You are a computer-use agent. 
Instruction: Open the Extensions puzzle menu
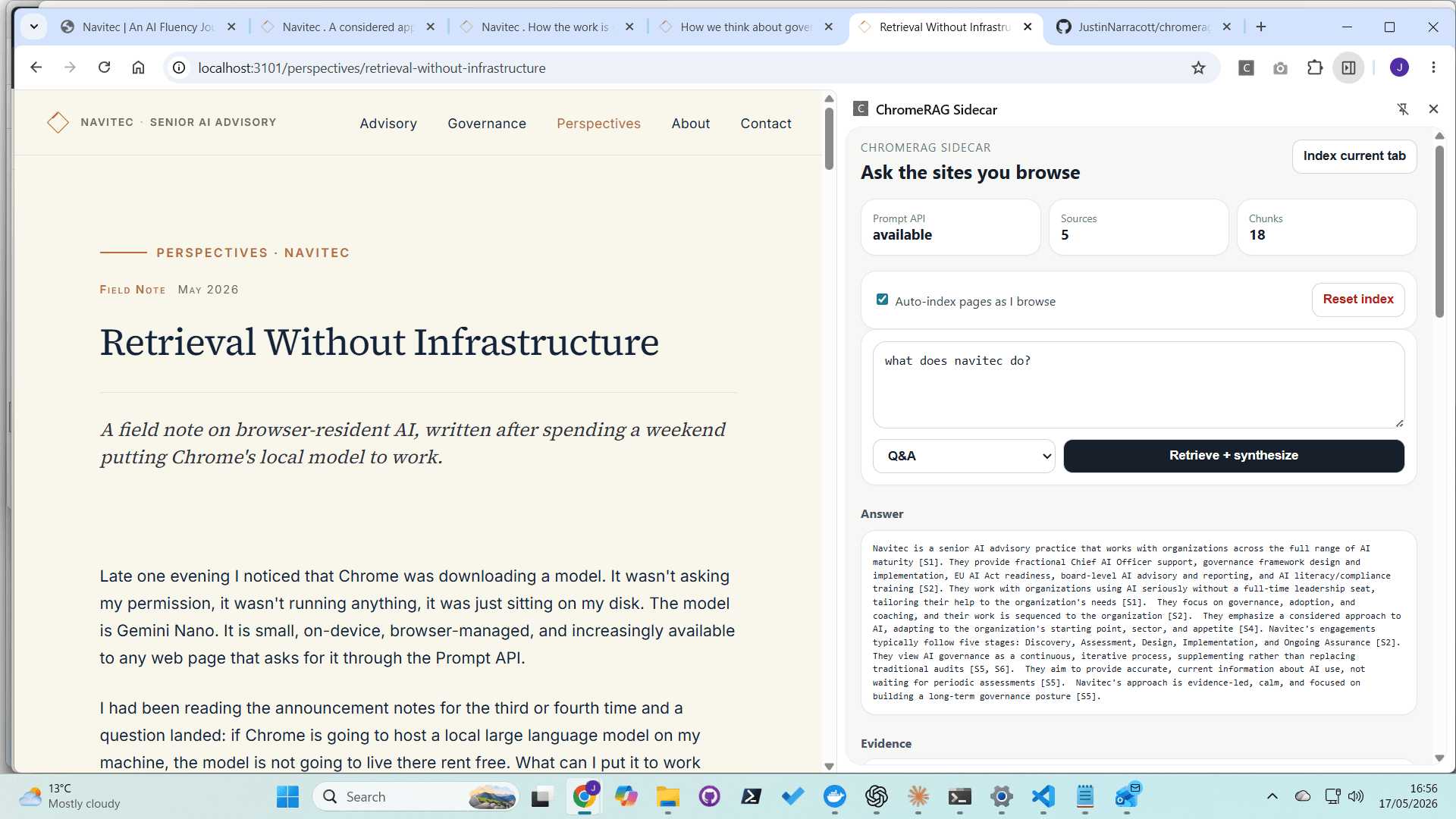click(x=1314, y=68)
